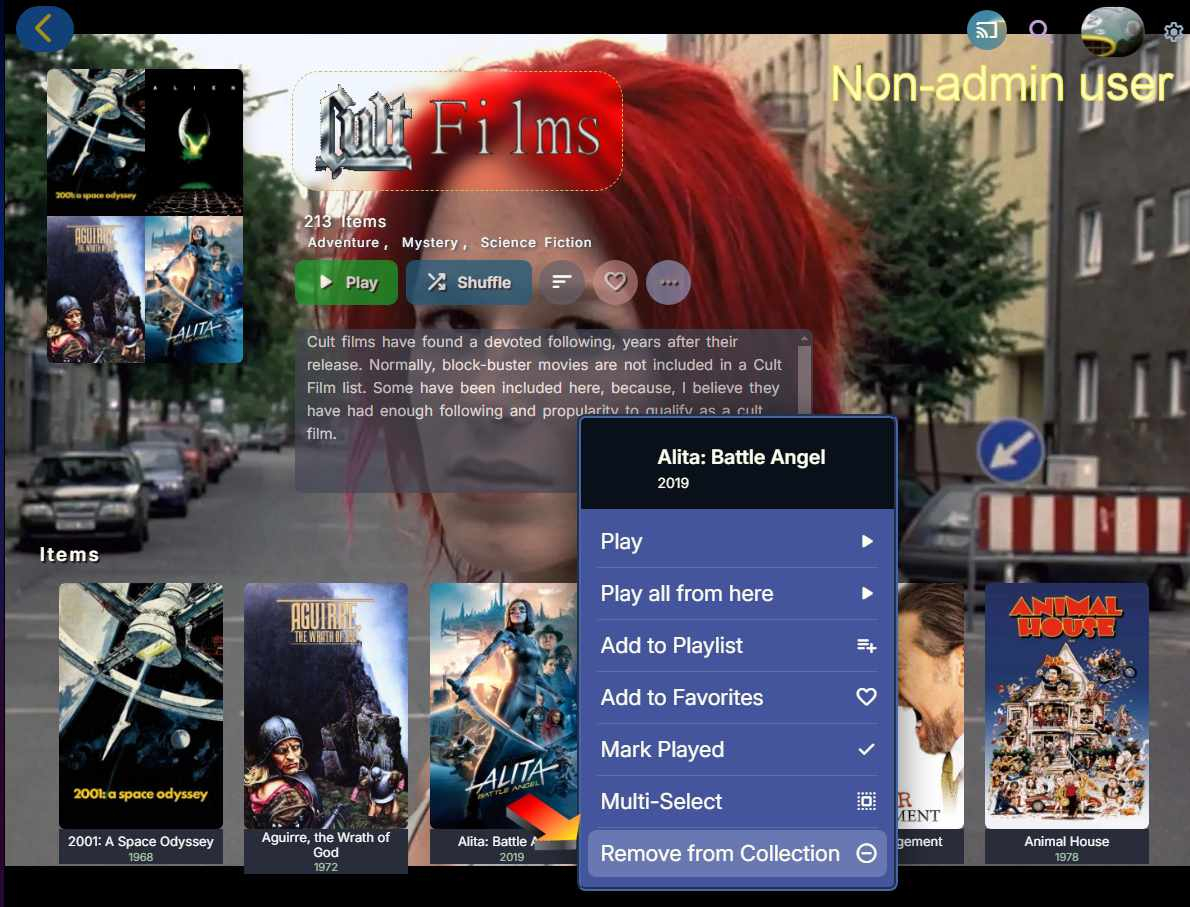Click the heart icon beside Add to Favorites
Screen dimensions: 1190x907
(866, 697)
